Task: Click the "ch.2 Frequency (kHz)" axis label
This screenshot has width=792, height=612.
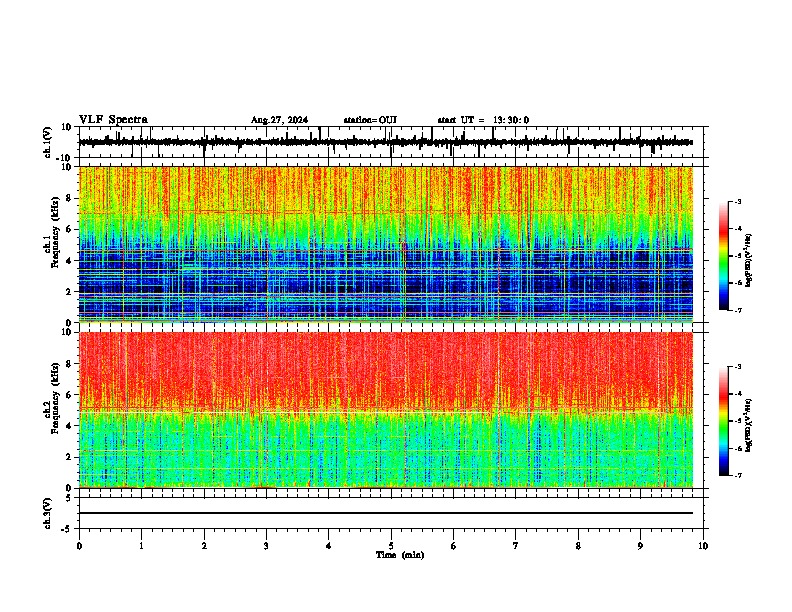Action: [51, 397]
